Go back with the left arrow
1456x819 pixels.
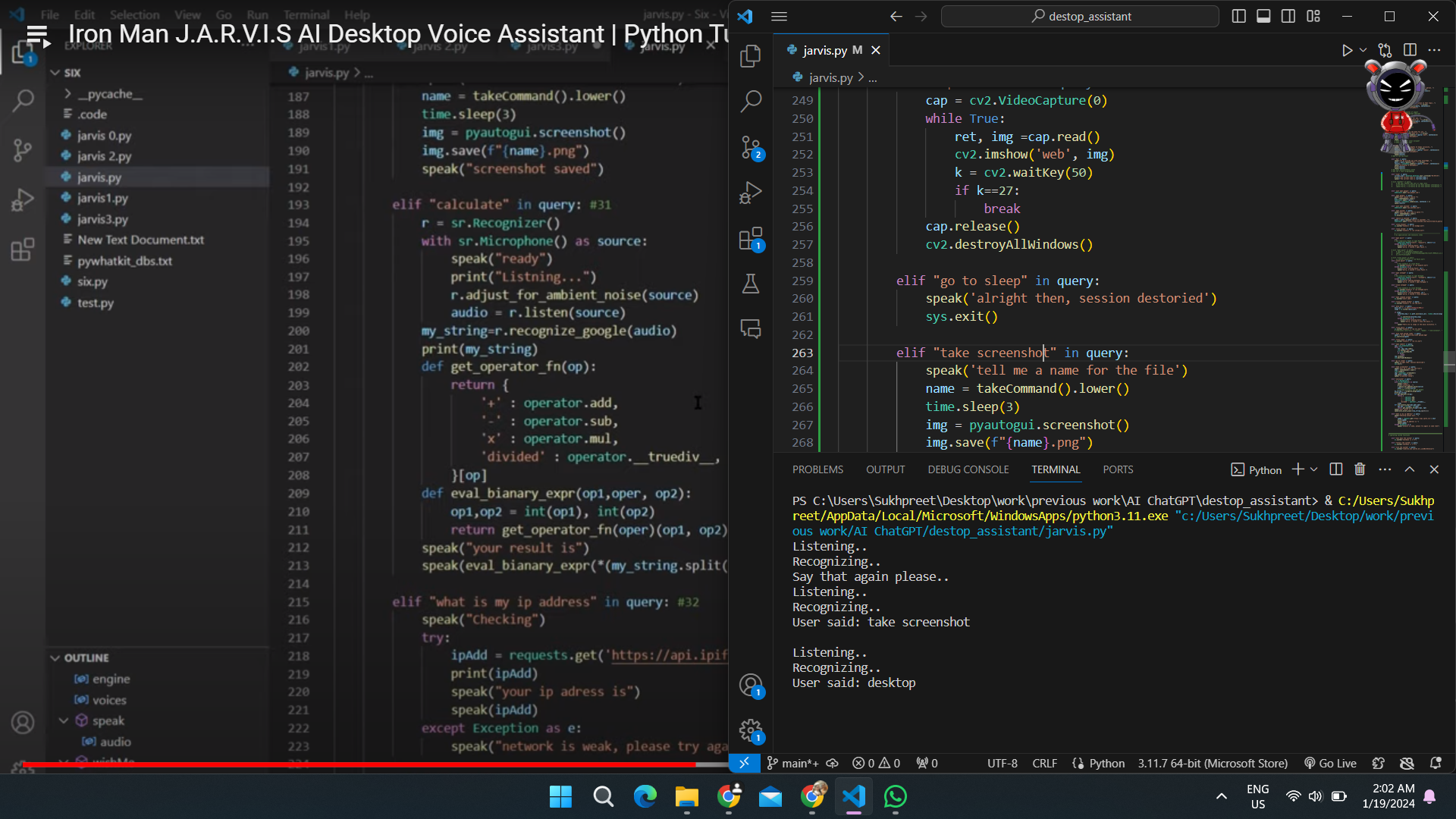pyautogui.click(x=896, y=16)
